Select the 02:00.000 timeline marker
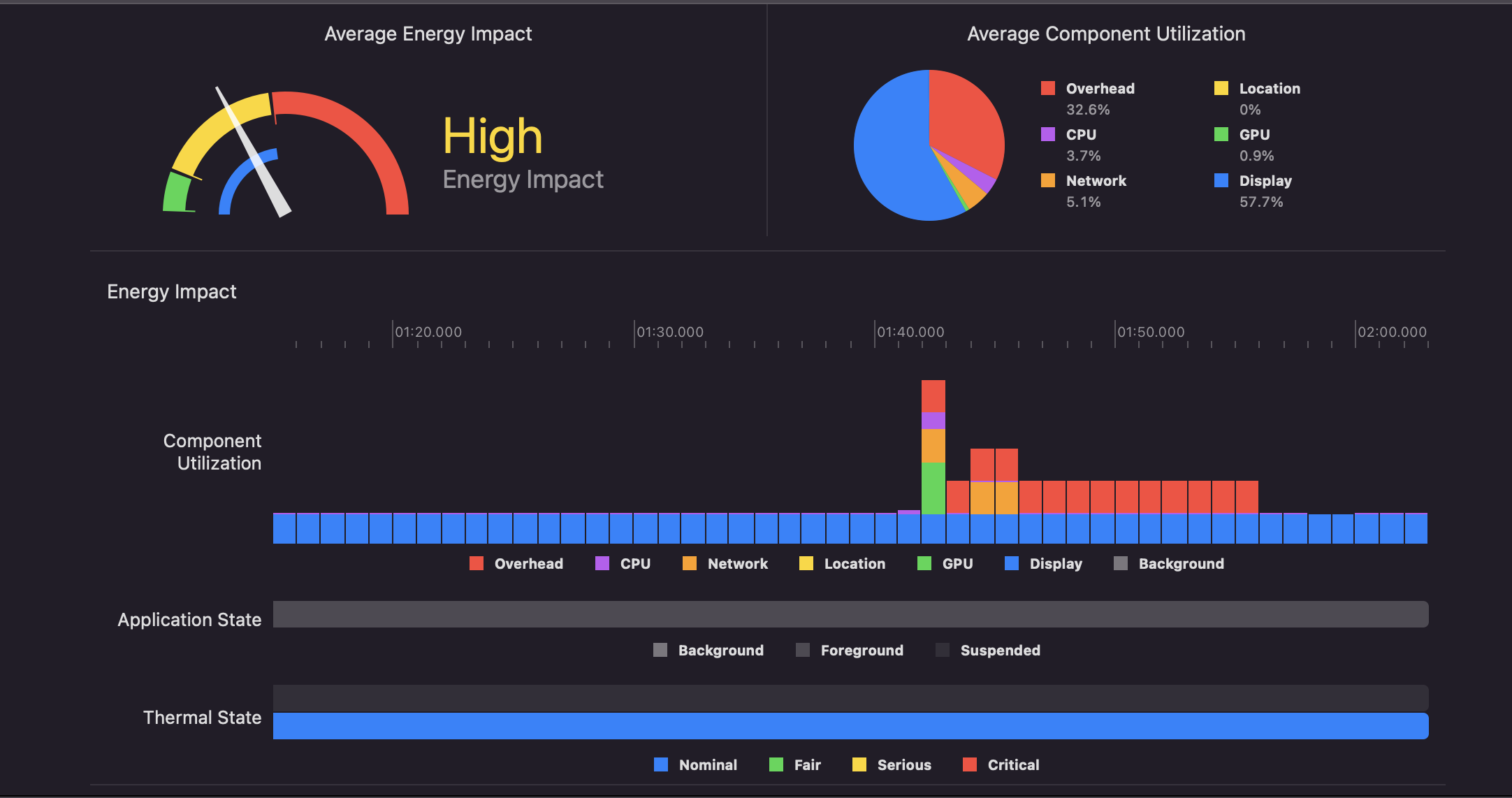The height and width of the screenshot is (798, 1512). 1391,332
